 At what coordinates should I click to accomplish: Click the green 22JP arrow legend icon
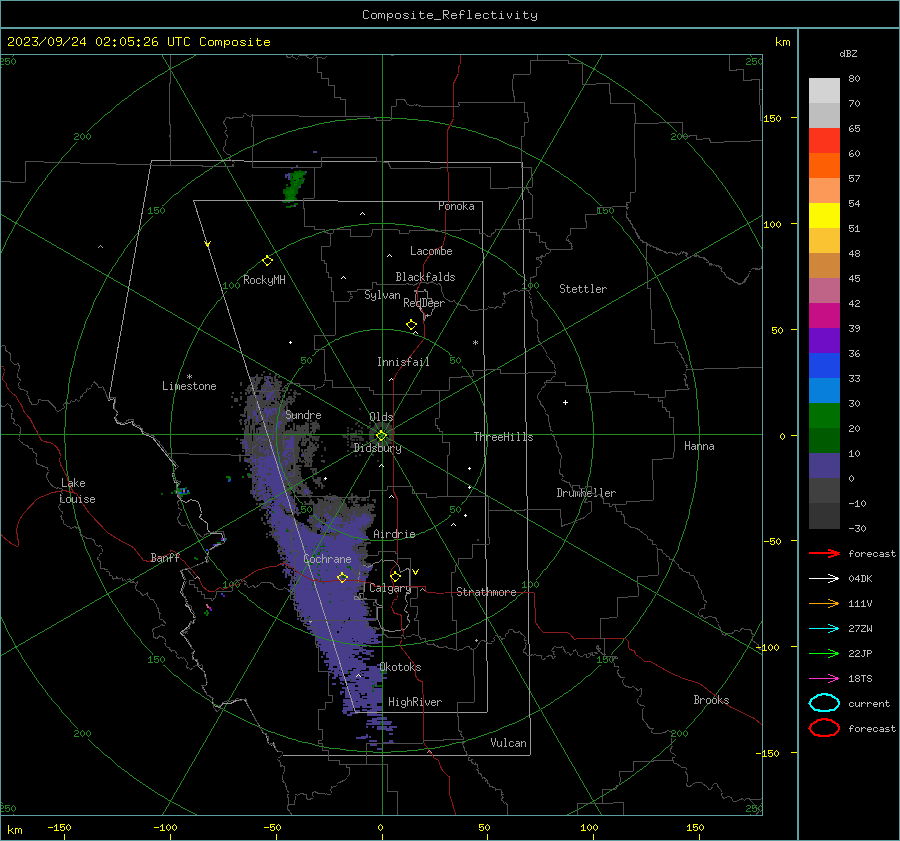point(824,653)
